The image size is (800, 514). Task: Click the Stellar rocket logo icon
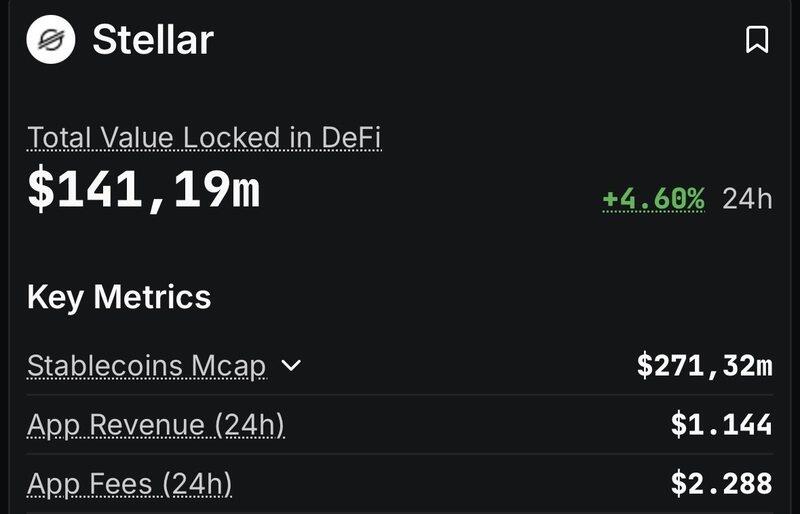[x=51, y=40]
